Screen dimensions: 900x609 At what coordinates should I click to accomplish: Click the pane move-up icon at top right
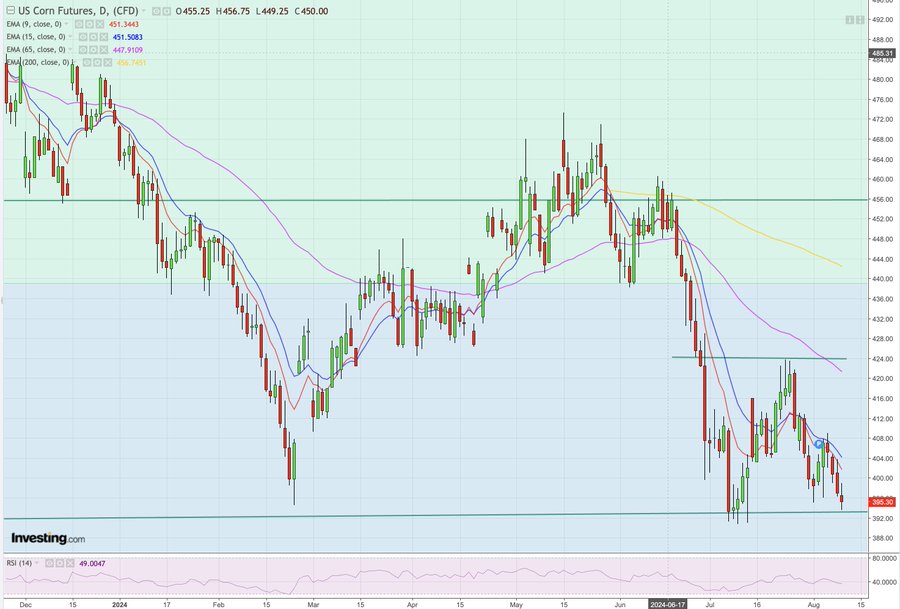tap(849, 20)
